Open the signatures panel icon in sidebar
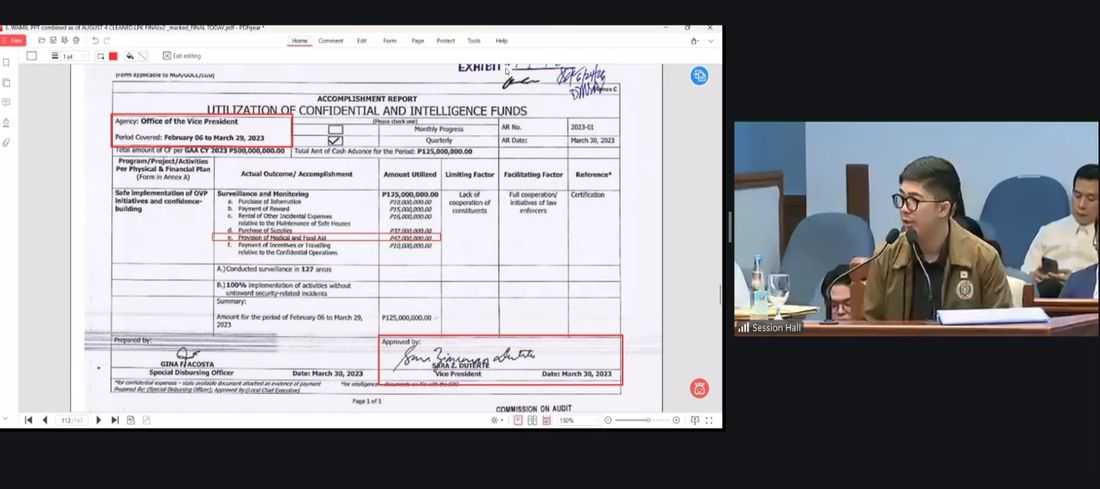The width and height of the screenshot is (1100, 489). (x=6, y=123)
